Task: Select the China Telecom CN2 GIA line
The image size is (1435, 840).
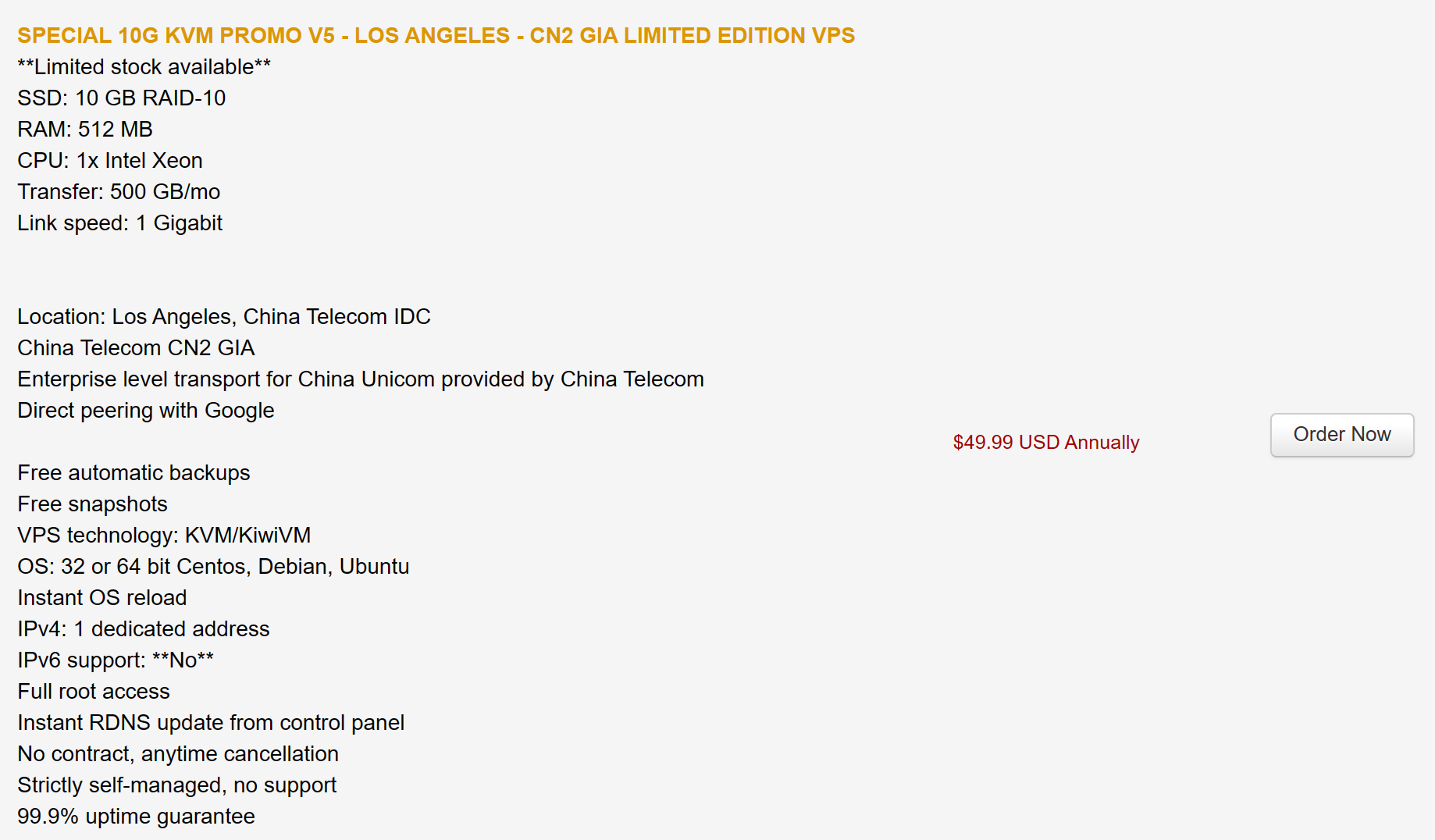Action: tap(136, 348)
